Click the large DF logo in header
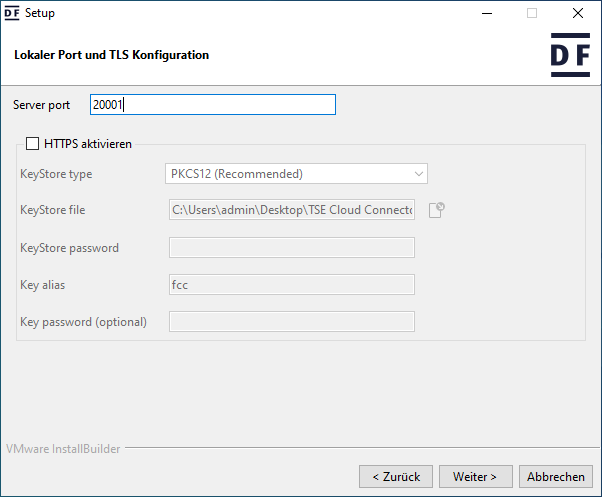The width and height of the screenshot is (602, 497). pos(569,55)
